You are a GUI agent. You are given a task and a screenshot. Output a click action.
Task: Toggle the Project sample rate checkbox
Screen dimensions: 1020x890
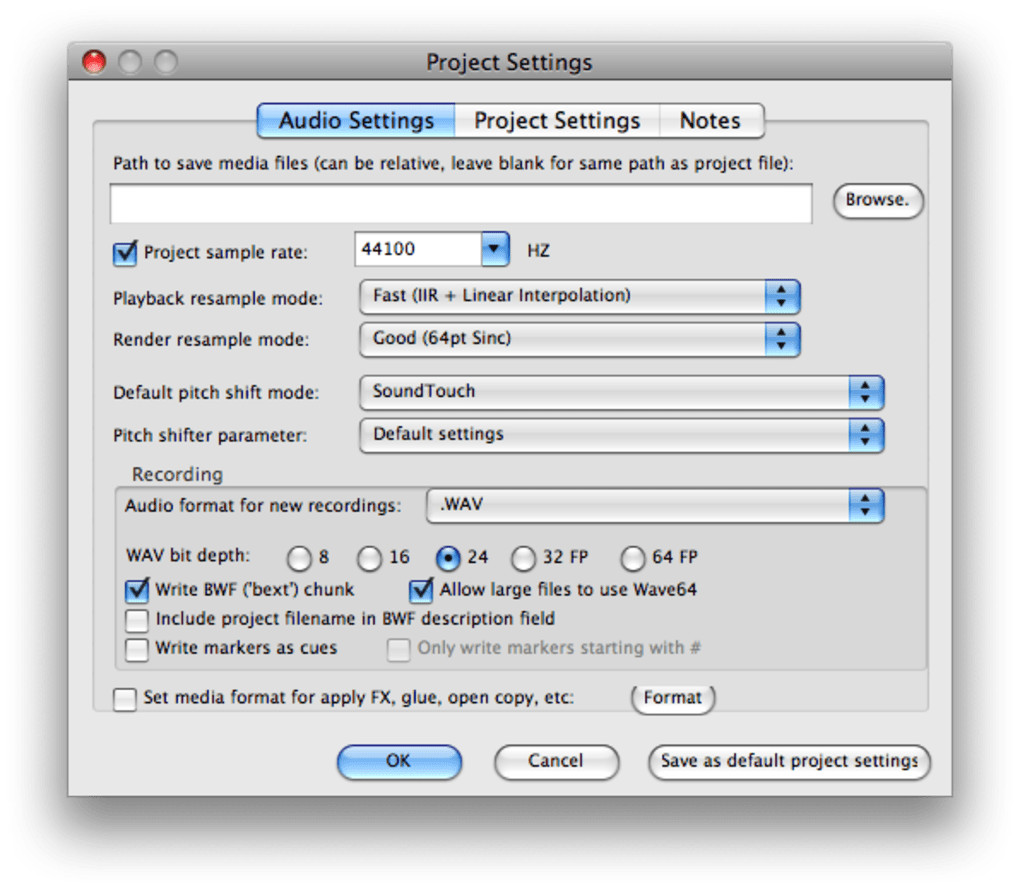125,253
